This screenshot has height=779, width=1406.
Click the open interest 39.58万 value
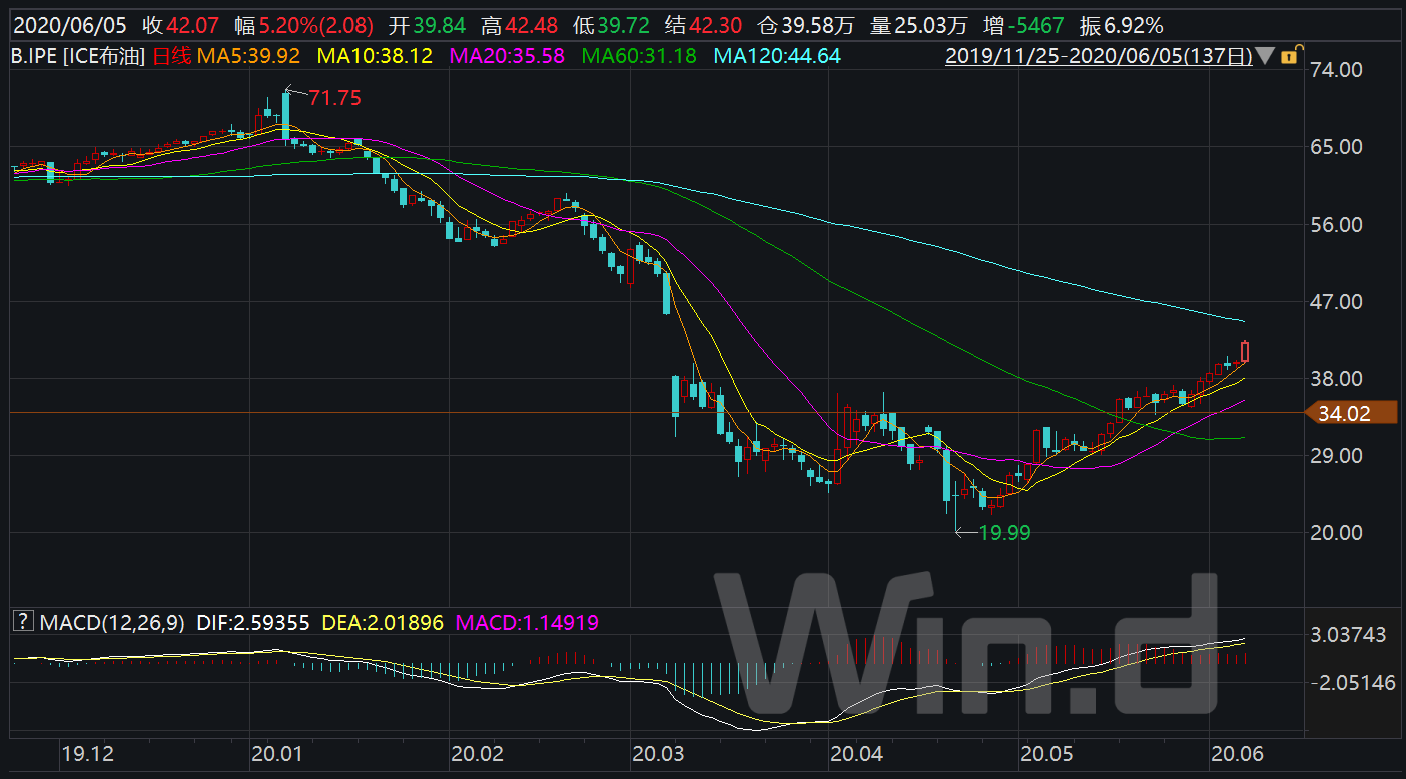click(818, 26)
